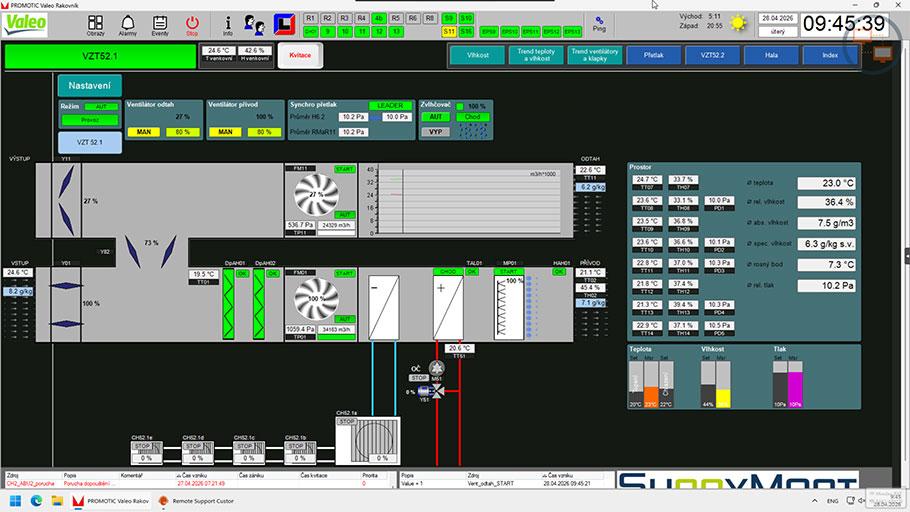
Task: Open the Obrazy screens icon
Action: (96, 22)
